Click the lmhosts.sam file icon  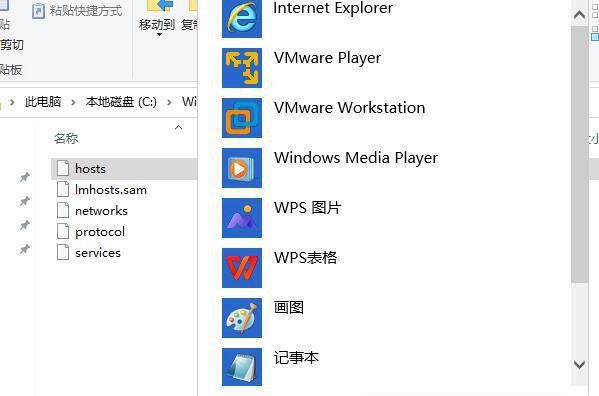click(x=63, y=189)
